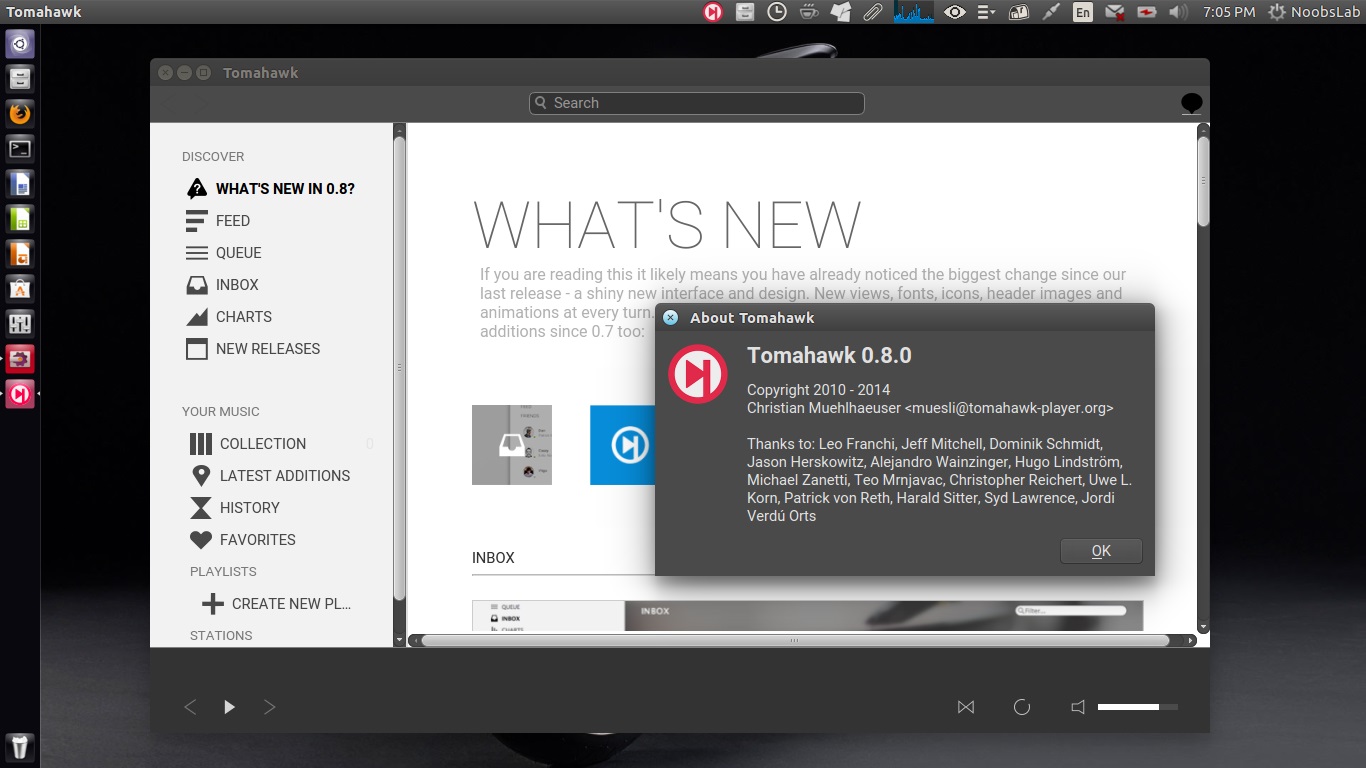1366x768 pixels.
Task: Open the speech bubble icon beside the search bar
Action: point(1191,103)
